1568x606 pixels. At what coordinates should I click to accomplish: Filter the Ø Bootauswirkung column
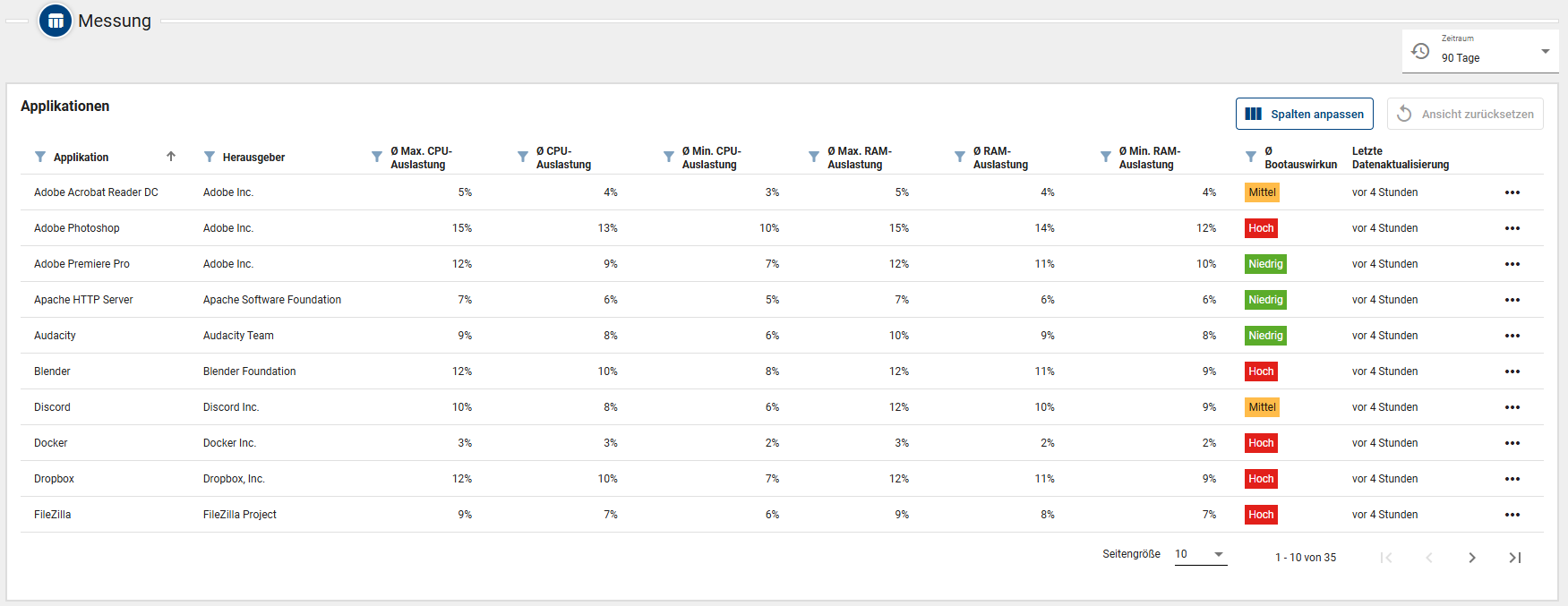click(x=1251, y=157)
